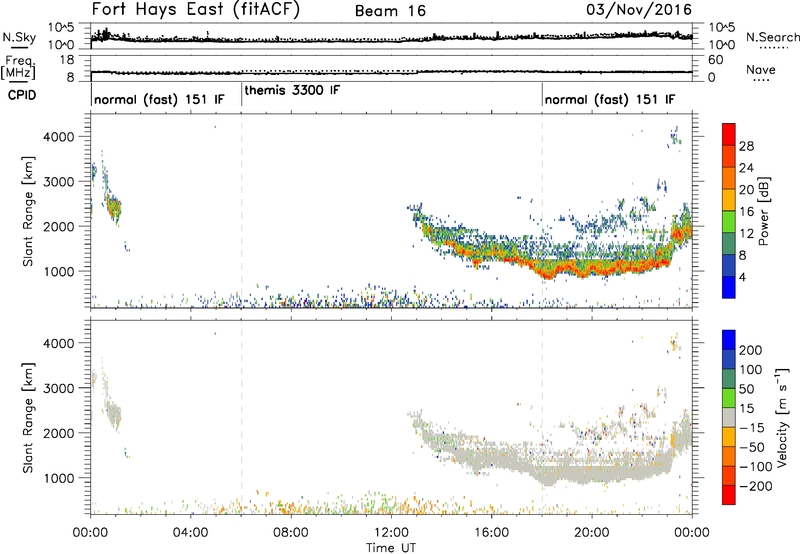Click the date '03/Nov/2016'
This screenshot has height=554, width=800.
639,10
